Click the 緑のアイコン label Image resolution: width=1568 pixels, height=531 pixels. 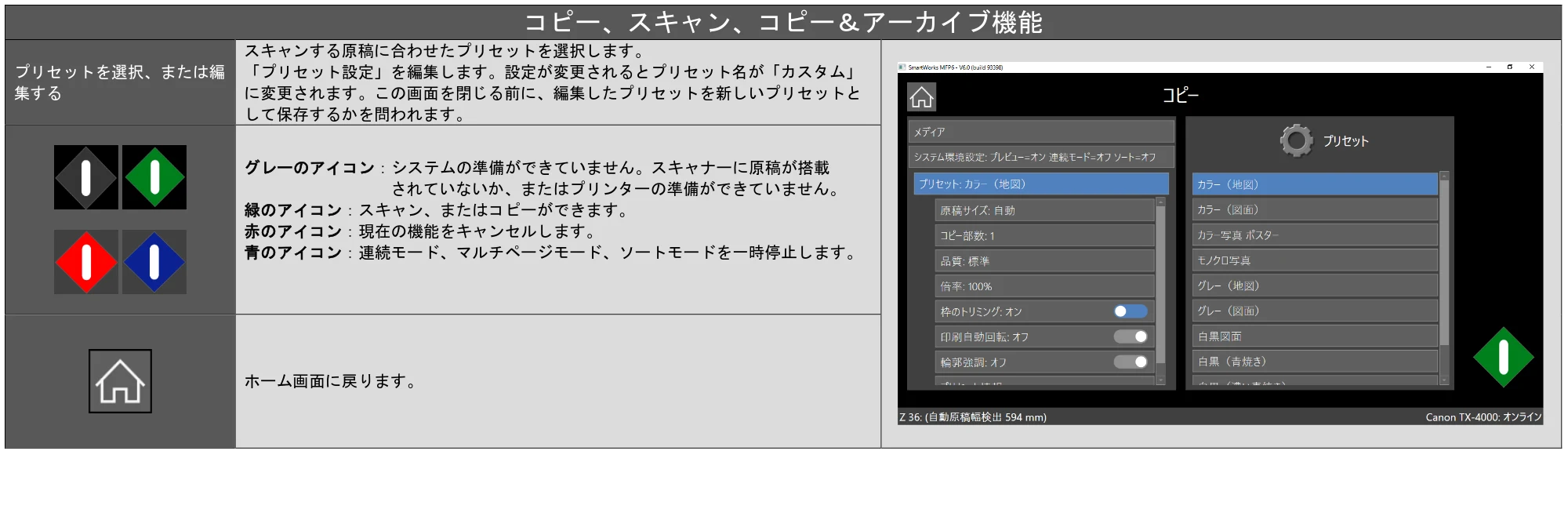coord(293,210)
